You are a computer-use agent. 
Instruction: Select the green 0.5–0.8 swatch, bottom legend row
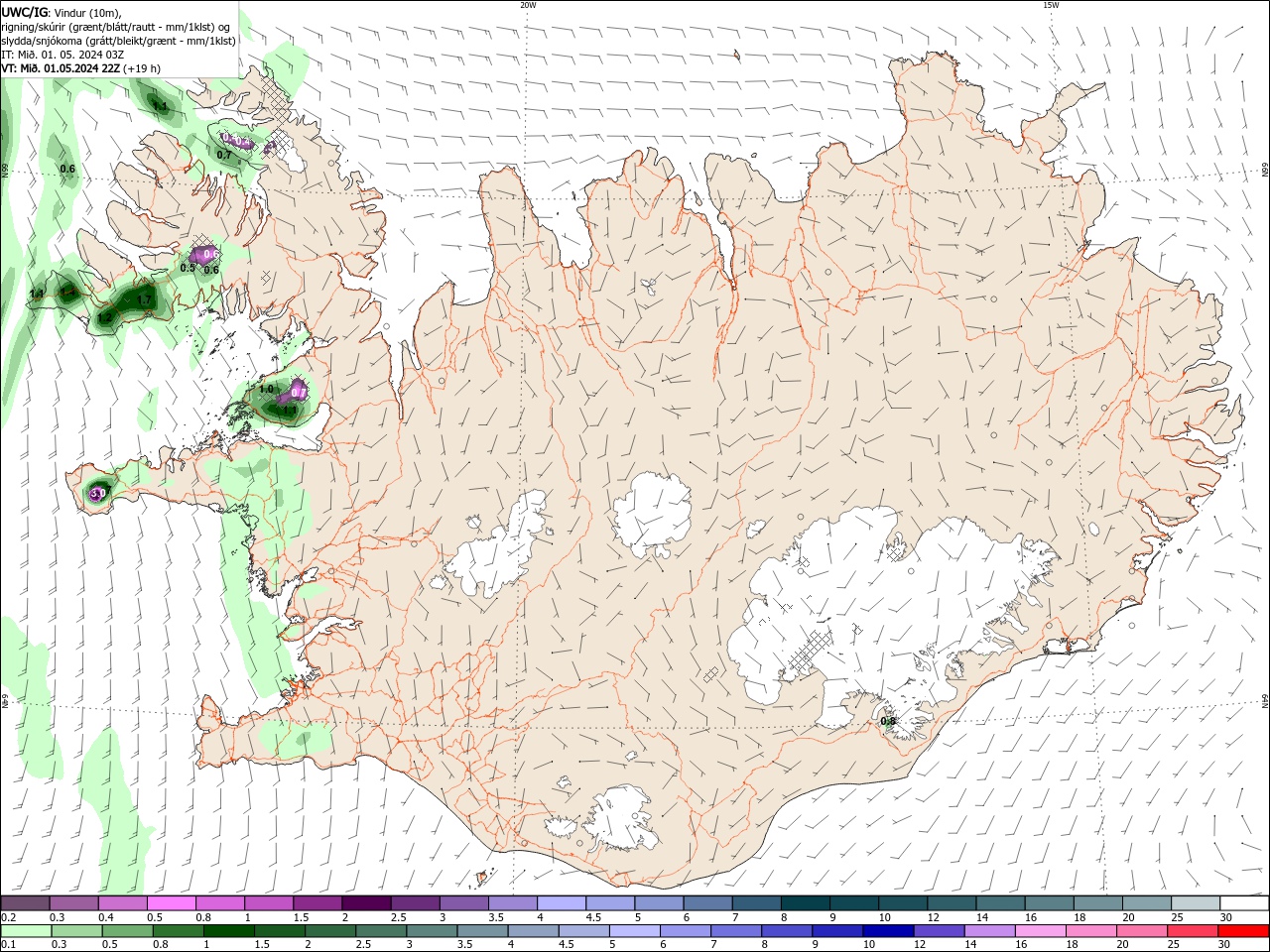(x=128, y=931)
